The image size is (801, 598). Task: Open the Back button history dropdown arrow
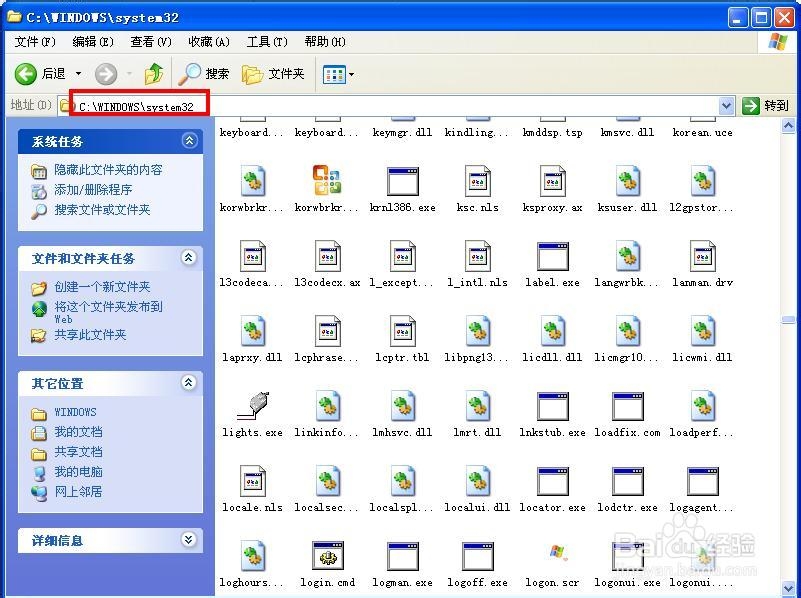tap(78, 74)
